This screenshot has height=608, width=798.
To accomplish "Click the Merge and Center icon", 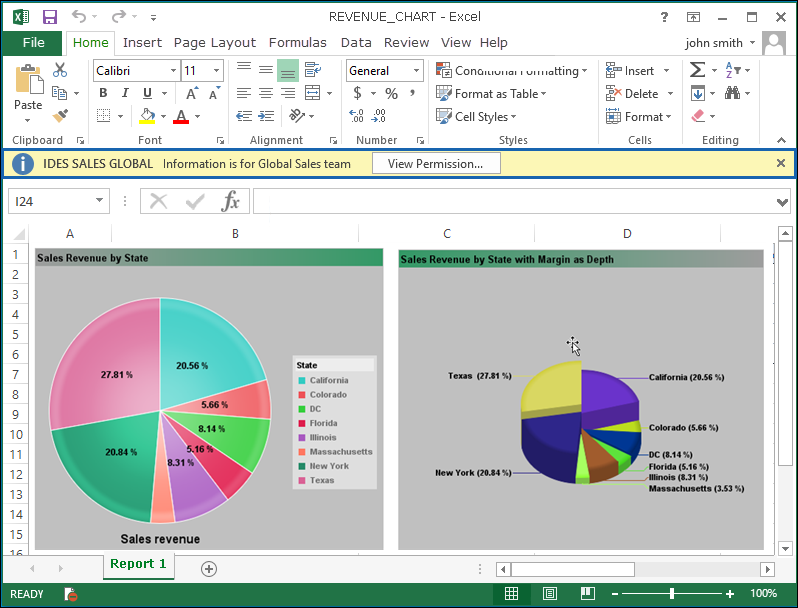I will [x=312, y=93].
